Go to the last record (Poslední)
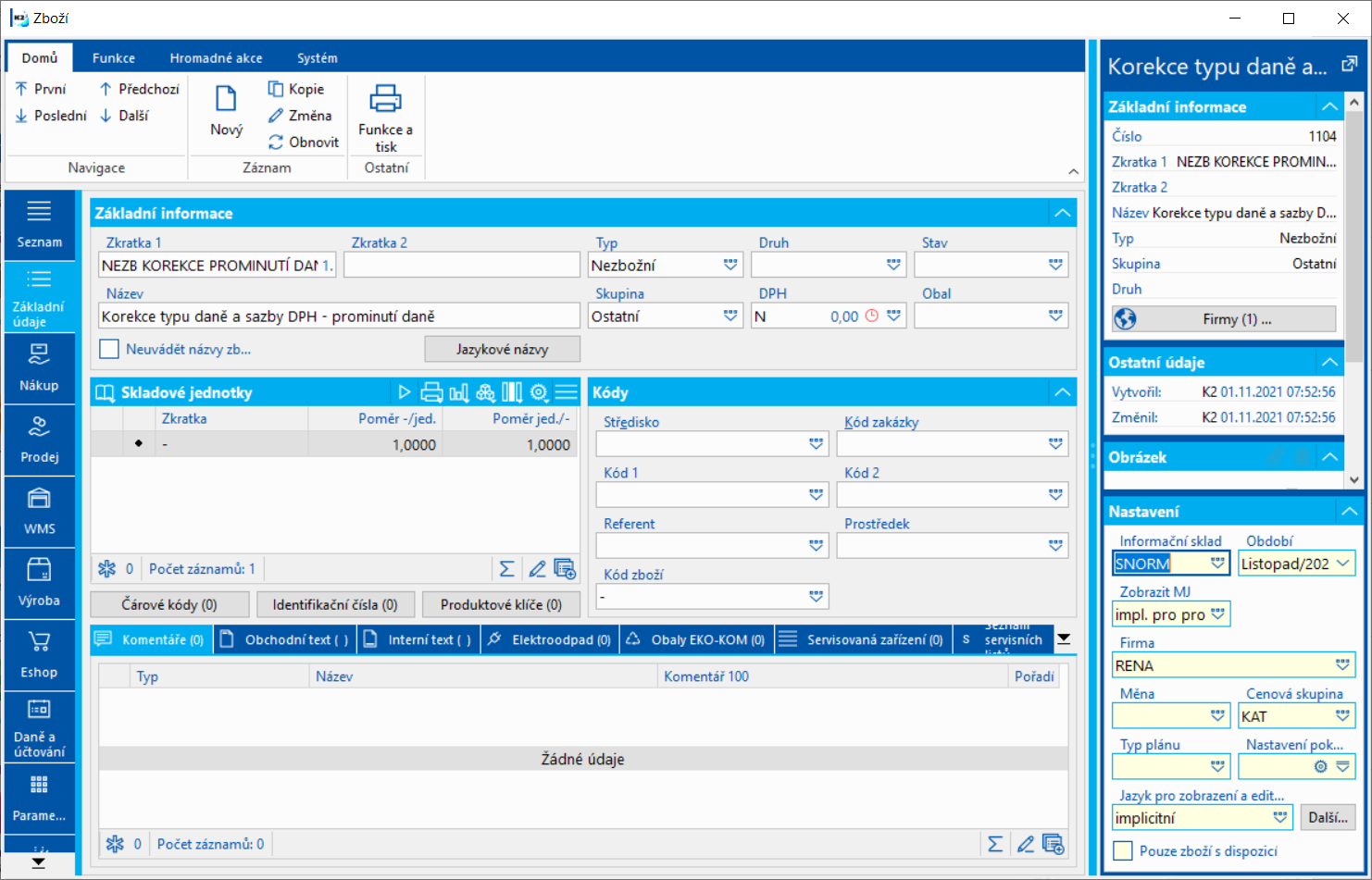 51,116
